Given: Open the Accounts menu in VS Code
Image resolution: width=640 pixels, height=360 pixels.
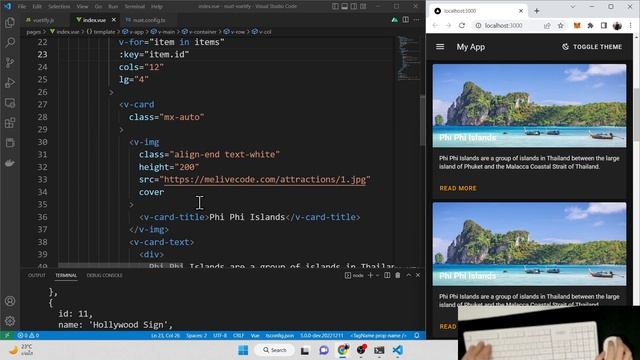Looking at the screenshot, I should click(10, 301).
